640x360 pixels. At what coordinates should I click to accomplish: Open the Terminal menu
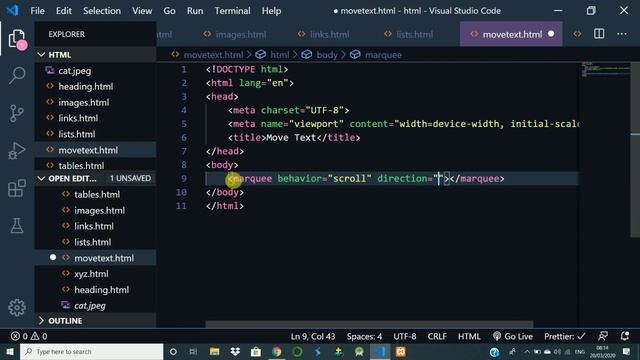coord(233,11)
